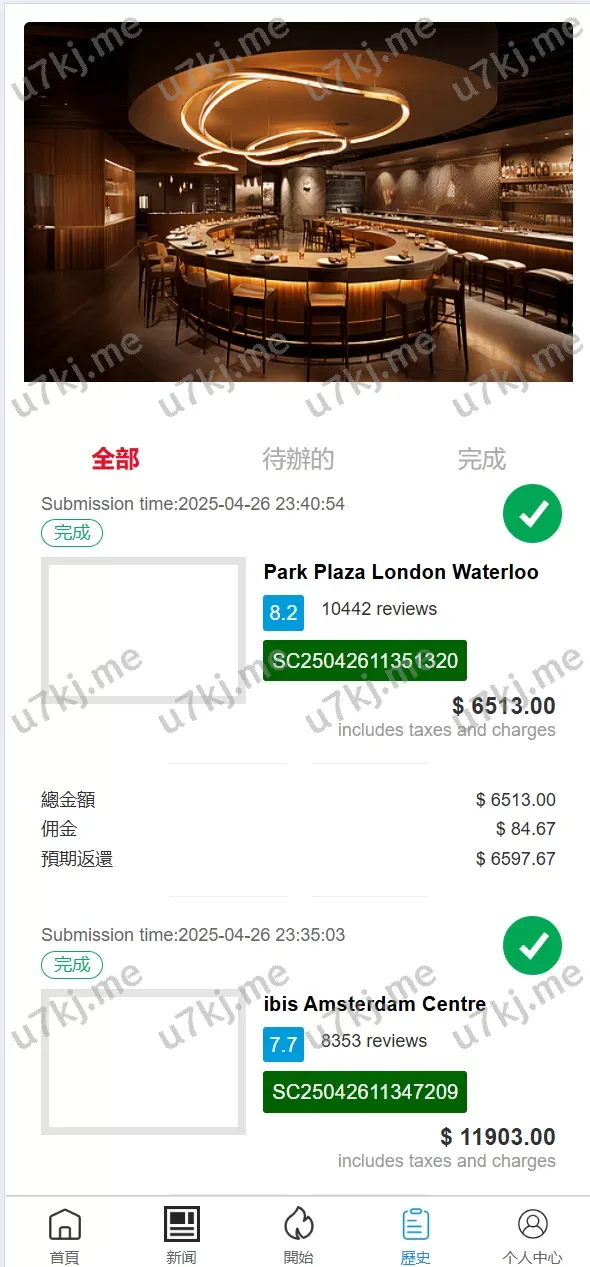Click 完成 status tag on Park Plaza order
This screenshot has height=1267, width=590.
[x=72, y=533]
